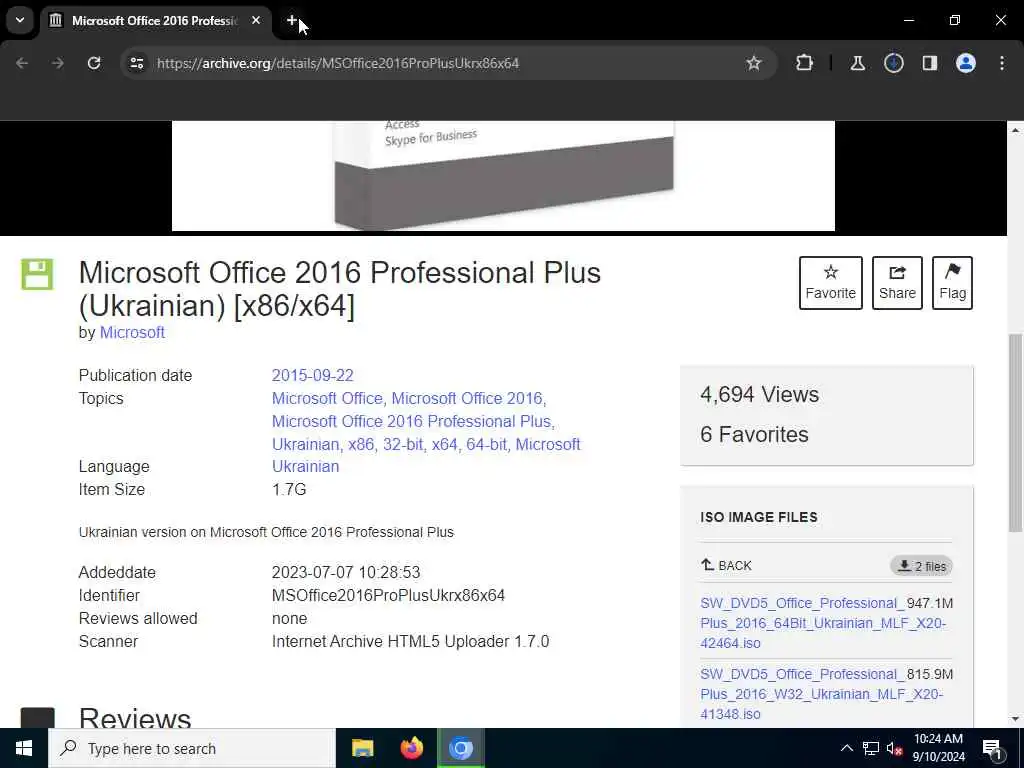The image size is (1024, 768).
Task: Open the 64-bit topic link
Action: click(487, 444)
